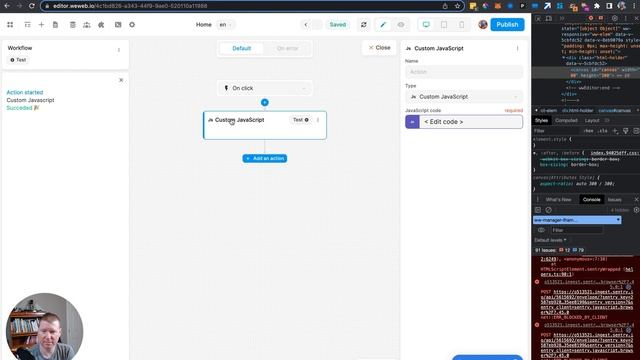
Task: Click the 'Action started' log line
Action: [24, 92]
